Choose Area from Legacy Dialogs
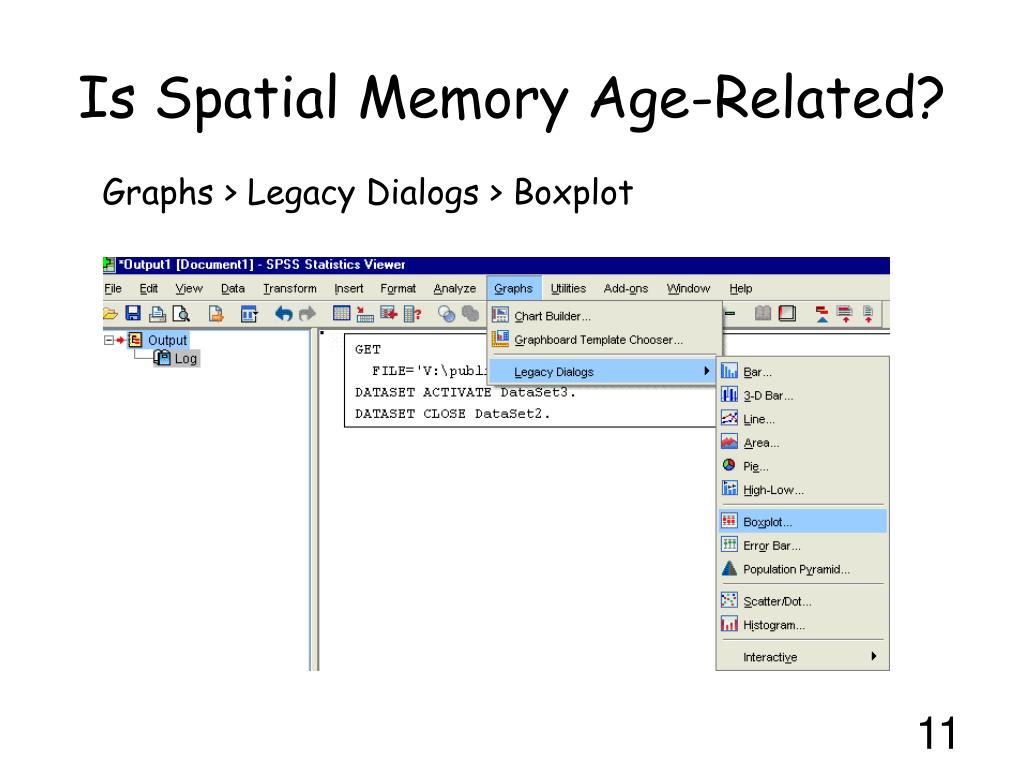The width and height of the screenshot is (1024, 768). tap(803, 442)
